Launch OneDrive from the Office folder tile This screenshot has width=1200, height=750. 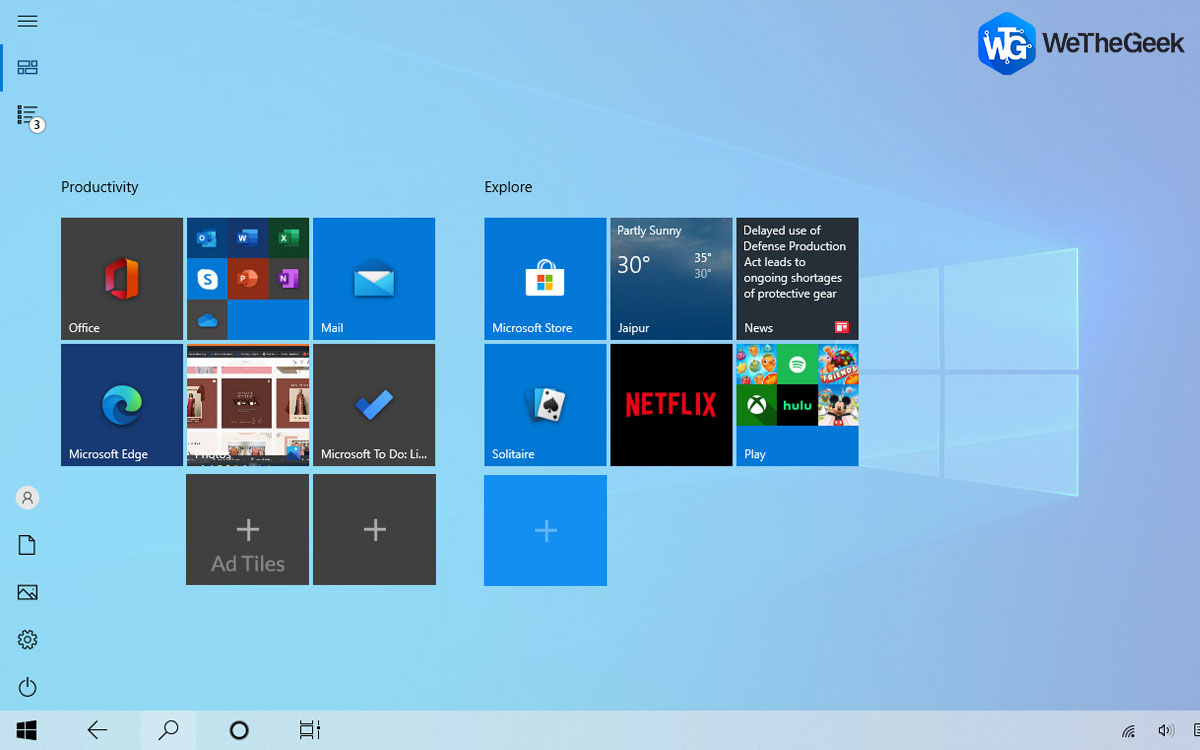click(x=207, y=320)
